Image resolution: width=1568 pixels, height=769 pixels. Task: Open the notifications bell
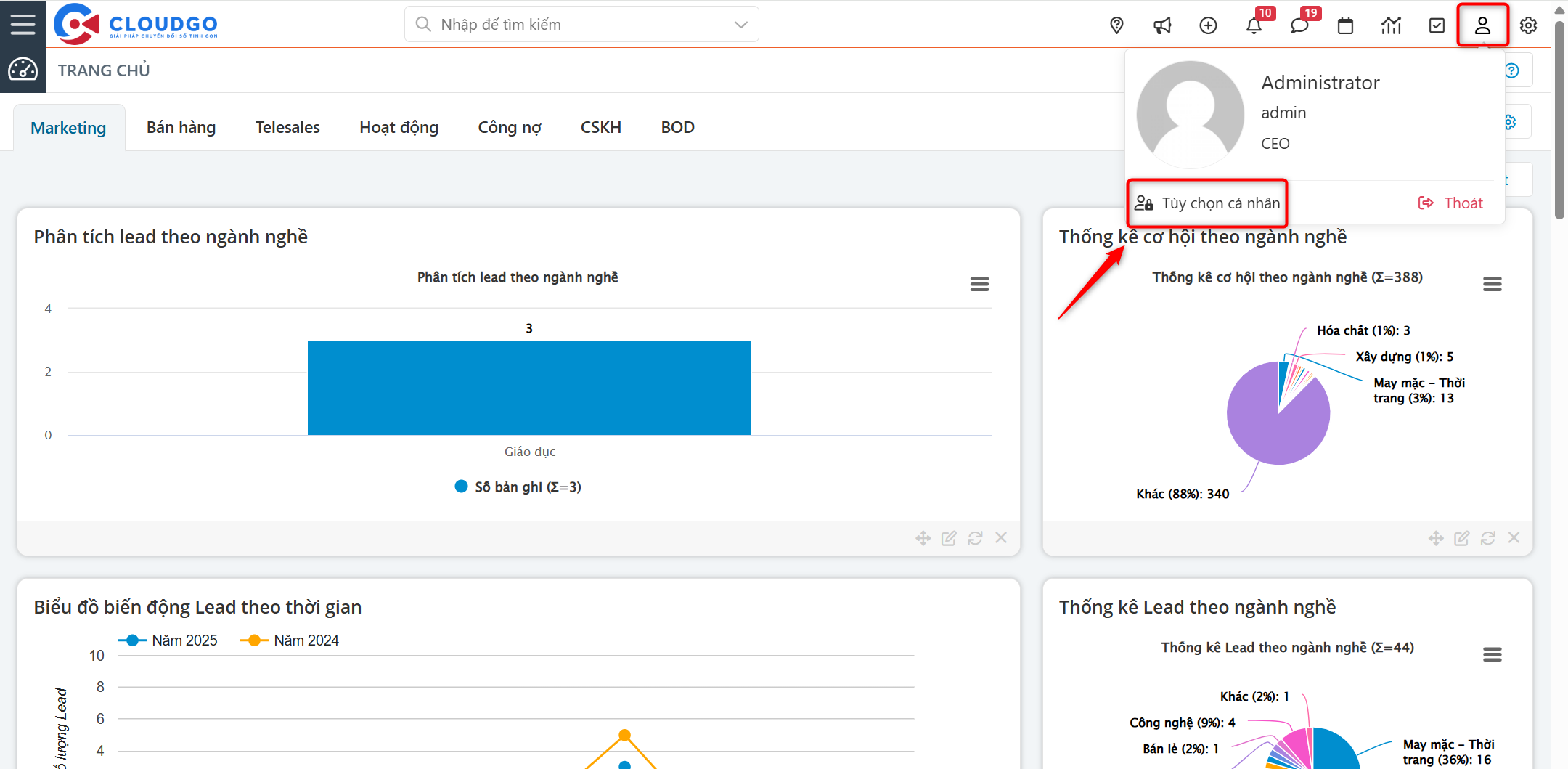coord(1254,25)
